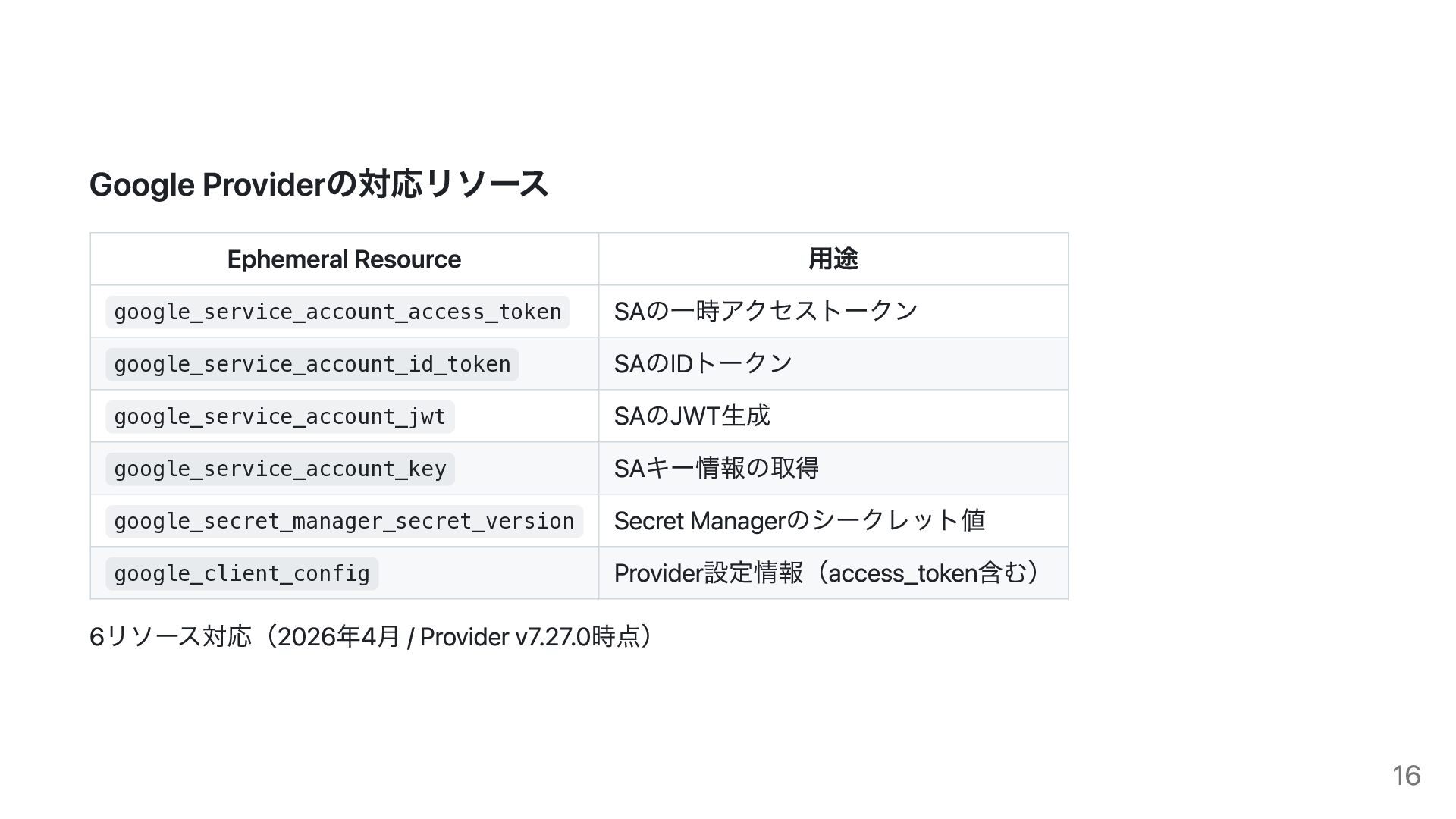
Task: Click '対応リソース' in the slide title
Action: point(453,184)
